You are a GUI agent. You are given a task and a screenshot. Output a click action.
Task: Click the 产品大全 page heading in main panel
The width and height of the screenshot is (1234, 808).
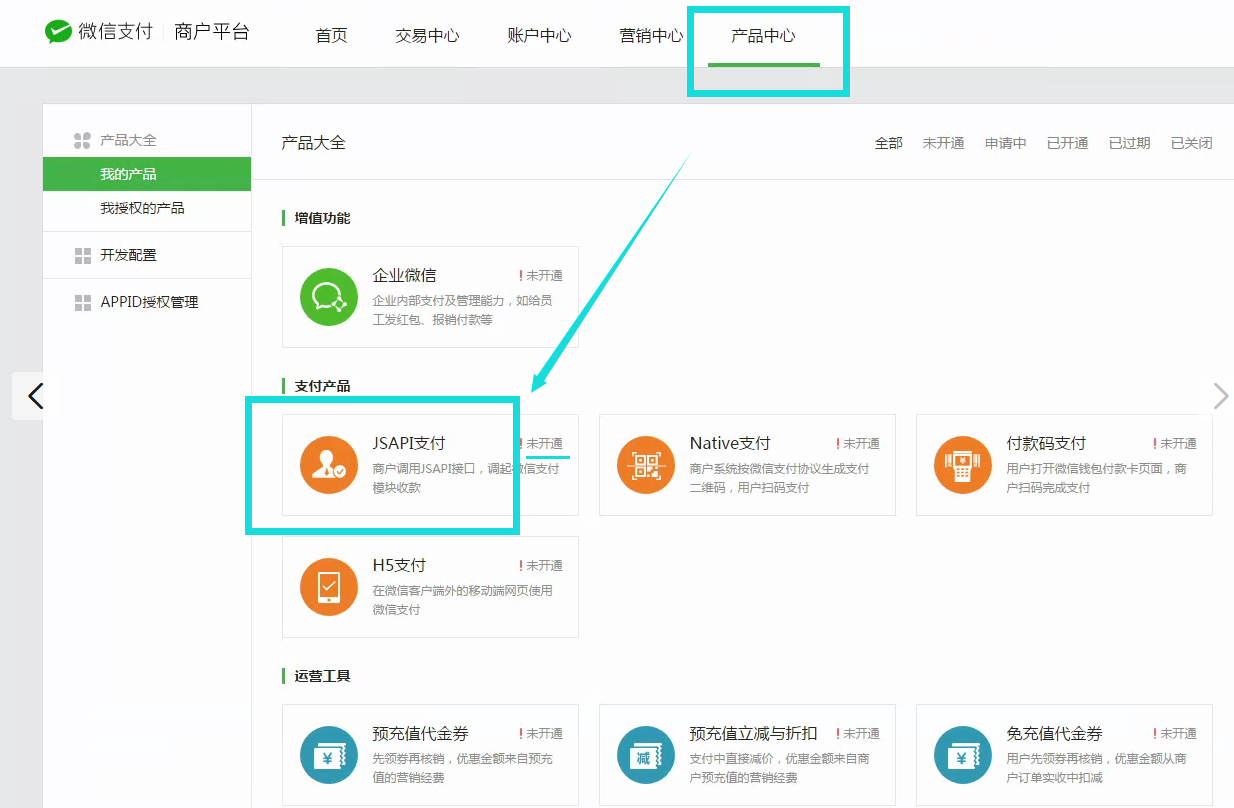click(314, 143)
